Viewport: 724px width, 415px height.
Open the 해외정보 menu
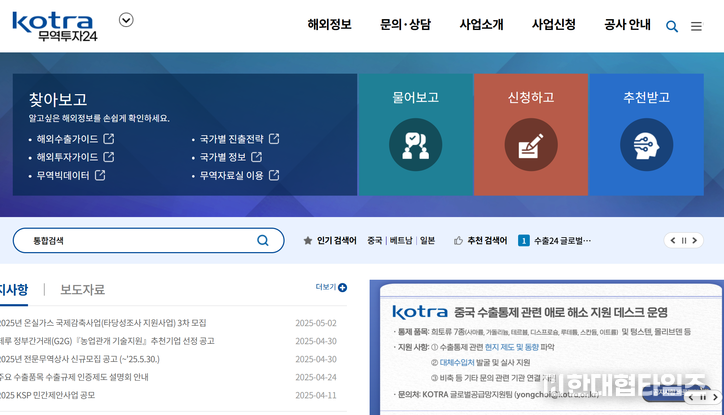coord(330,24)
